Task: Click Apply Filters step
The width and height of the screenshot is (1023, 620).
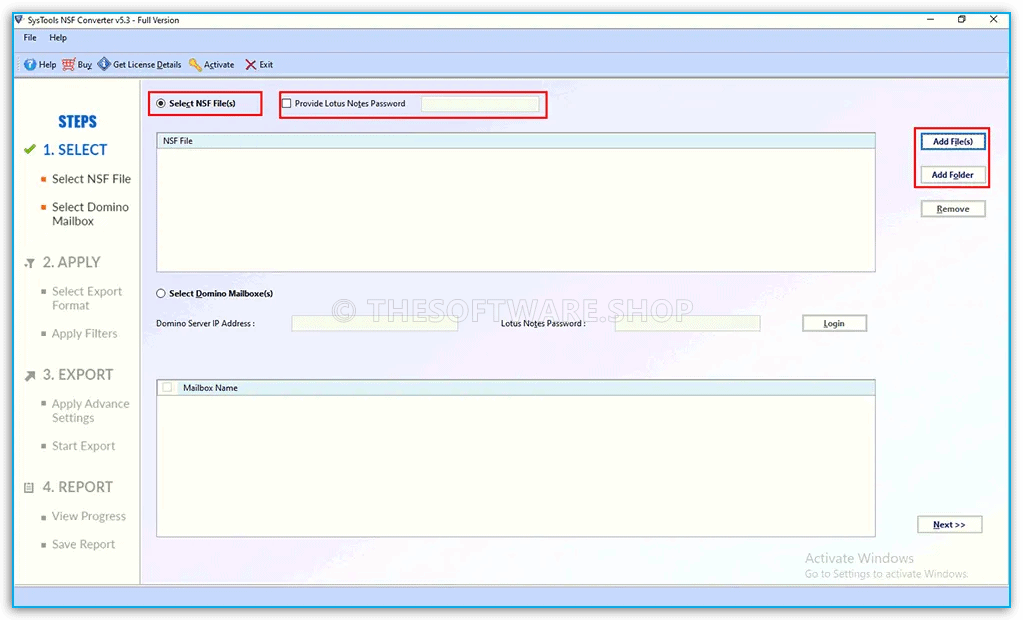Action: (x=85, y=333)
